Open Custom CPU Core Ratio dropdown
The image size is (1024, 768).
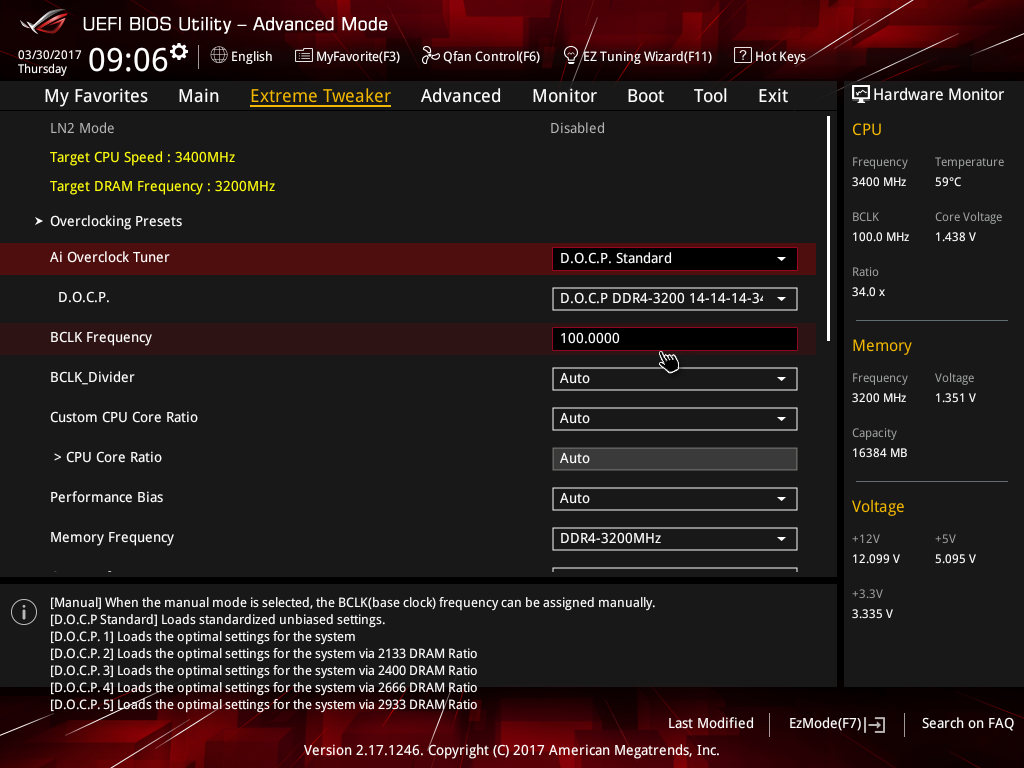[674, 418]
